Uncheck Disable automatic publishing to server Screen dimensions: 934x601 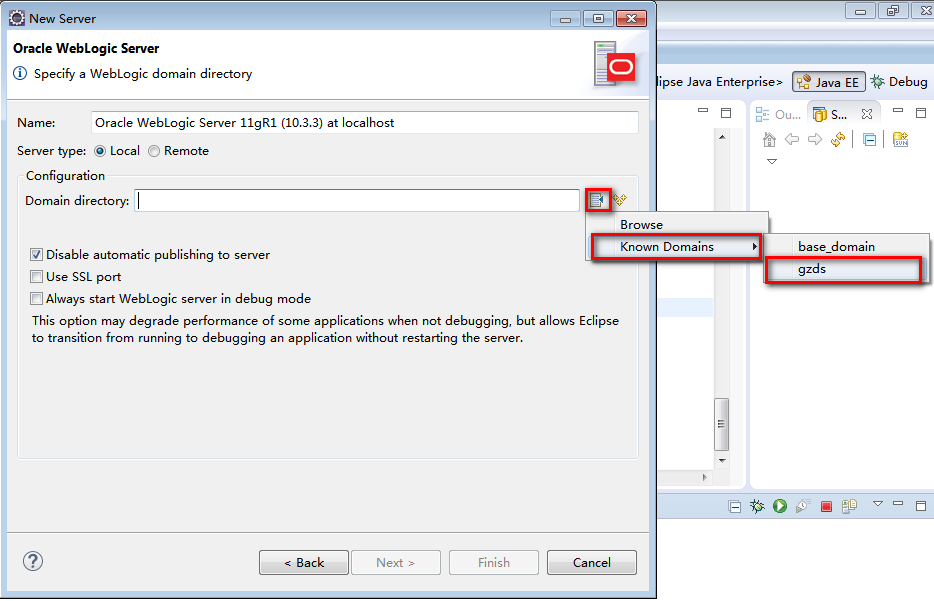(36, 255)
